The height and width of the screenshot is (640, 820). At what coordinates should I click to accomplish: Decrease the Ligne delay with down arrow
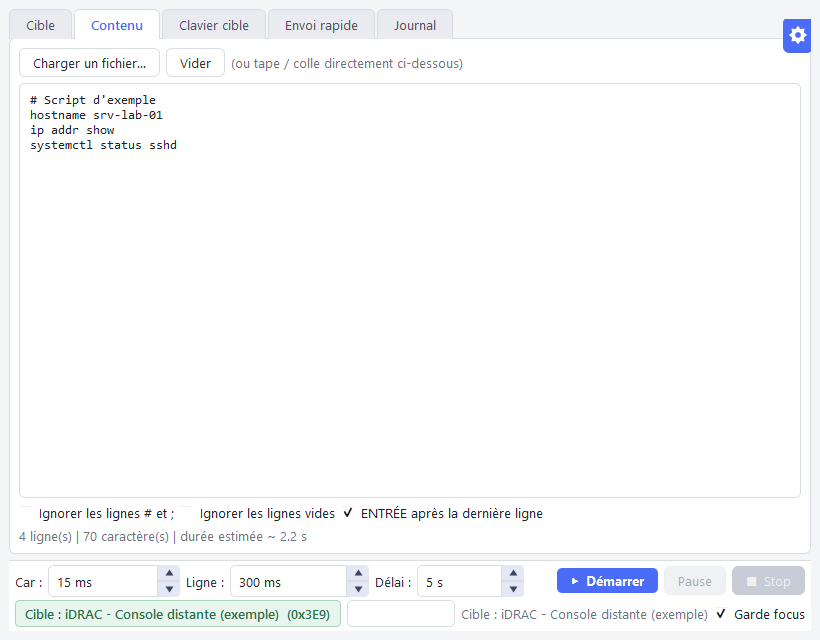358,589
